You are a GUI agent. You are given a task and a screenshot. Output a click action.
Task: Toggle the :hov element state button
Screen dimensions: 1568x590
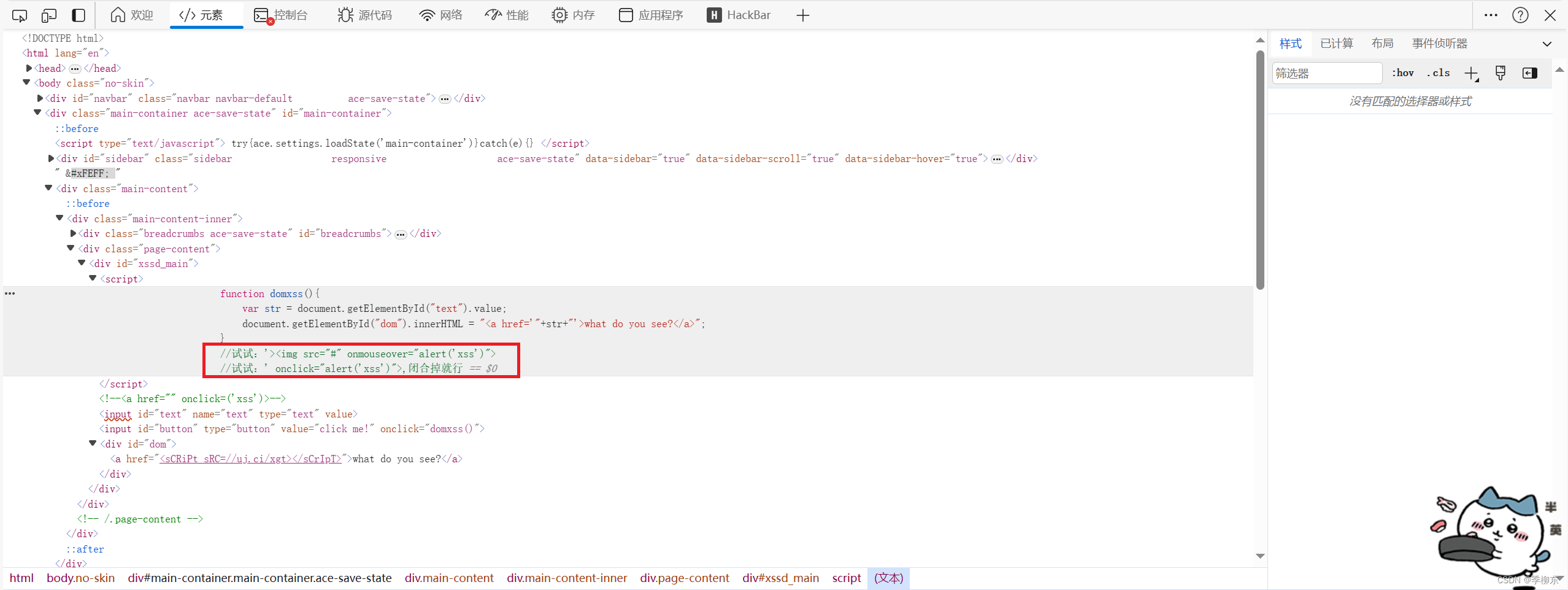pyautogui.click(x=1403, y=73)
